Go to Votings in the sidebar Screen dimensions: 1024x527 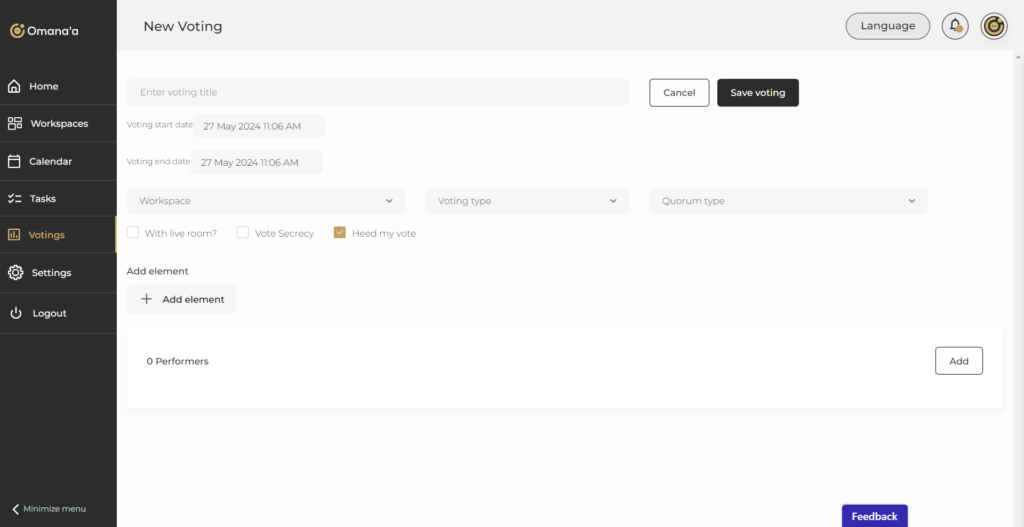46,235
